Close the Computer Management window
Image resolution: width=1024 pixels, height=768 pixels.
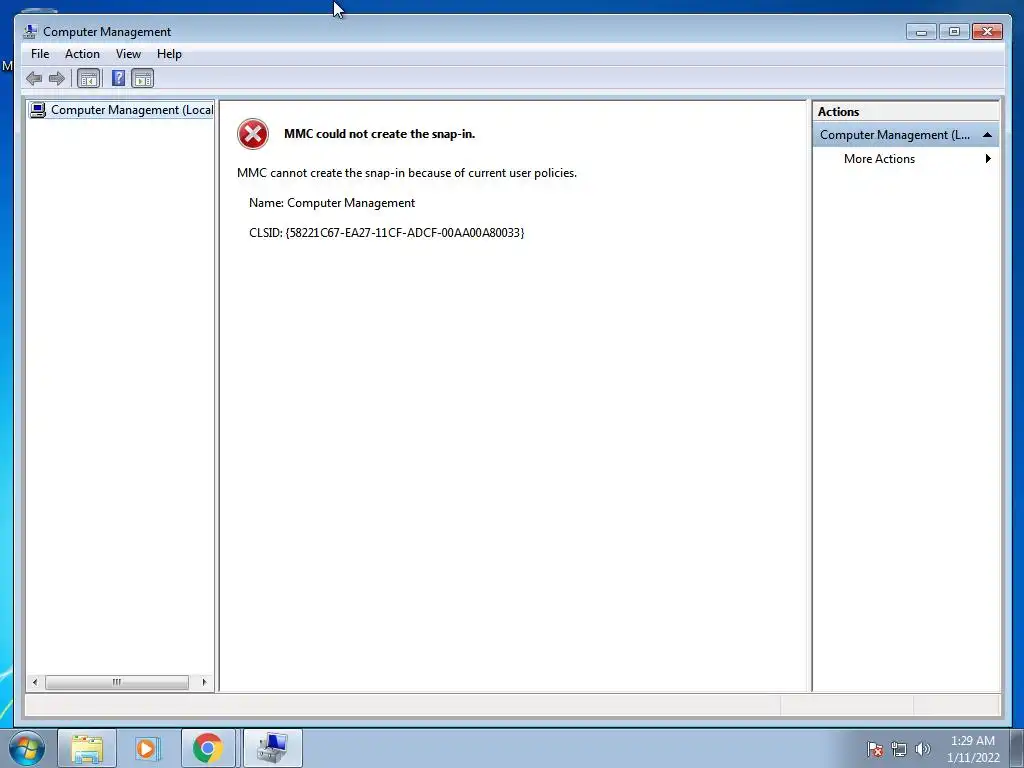987,31
